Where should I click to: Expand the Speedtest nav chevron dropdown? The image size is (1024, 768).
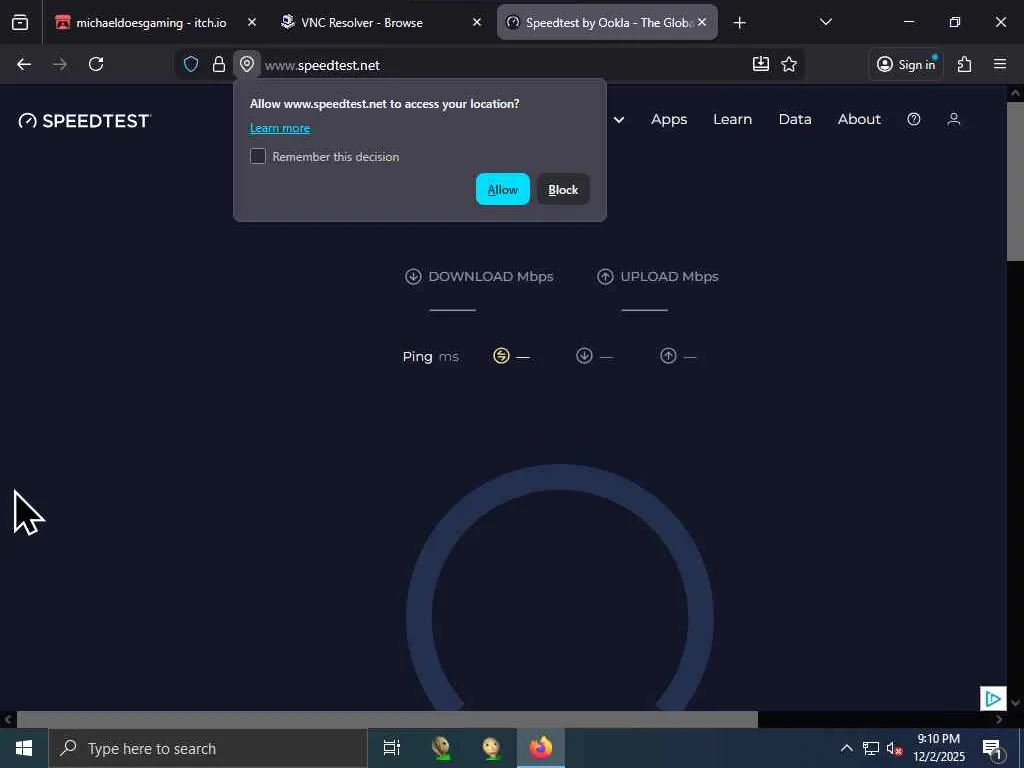618,120
